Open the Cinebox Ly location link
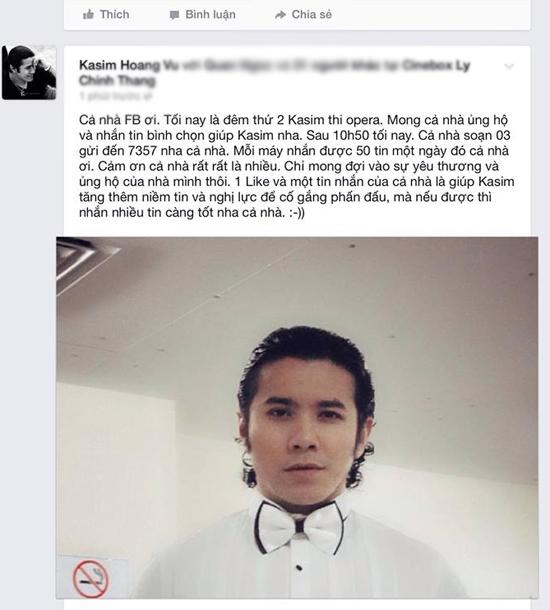This screenshot has height=610, width=550. (436, 65)
